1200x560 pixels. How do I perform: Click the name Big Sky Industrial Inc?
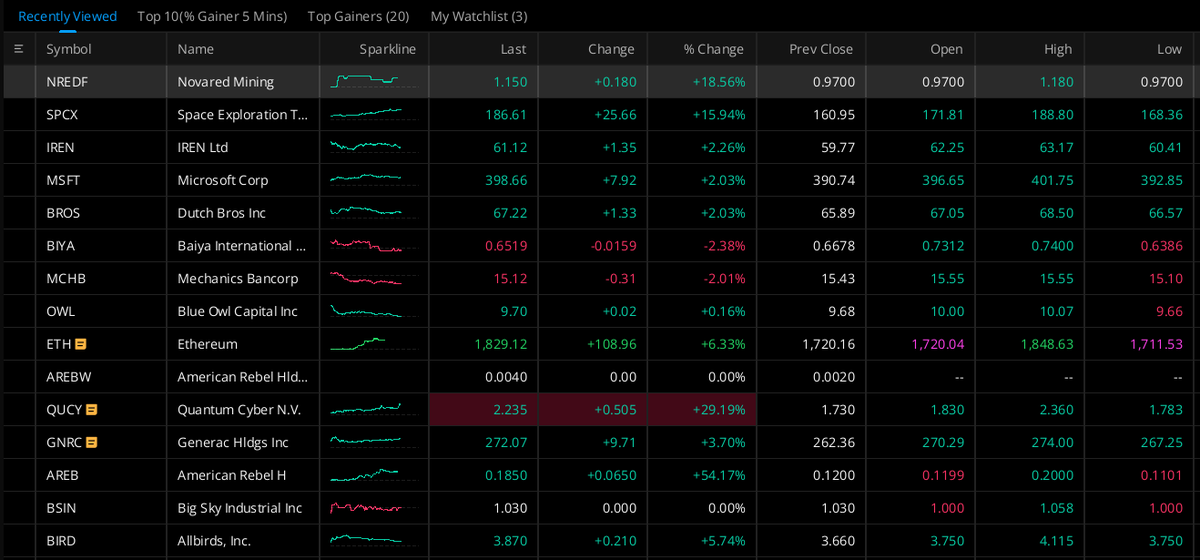coord(240,508)
